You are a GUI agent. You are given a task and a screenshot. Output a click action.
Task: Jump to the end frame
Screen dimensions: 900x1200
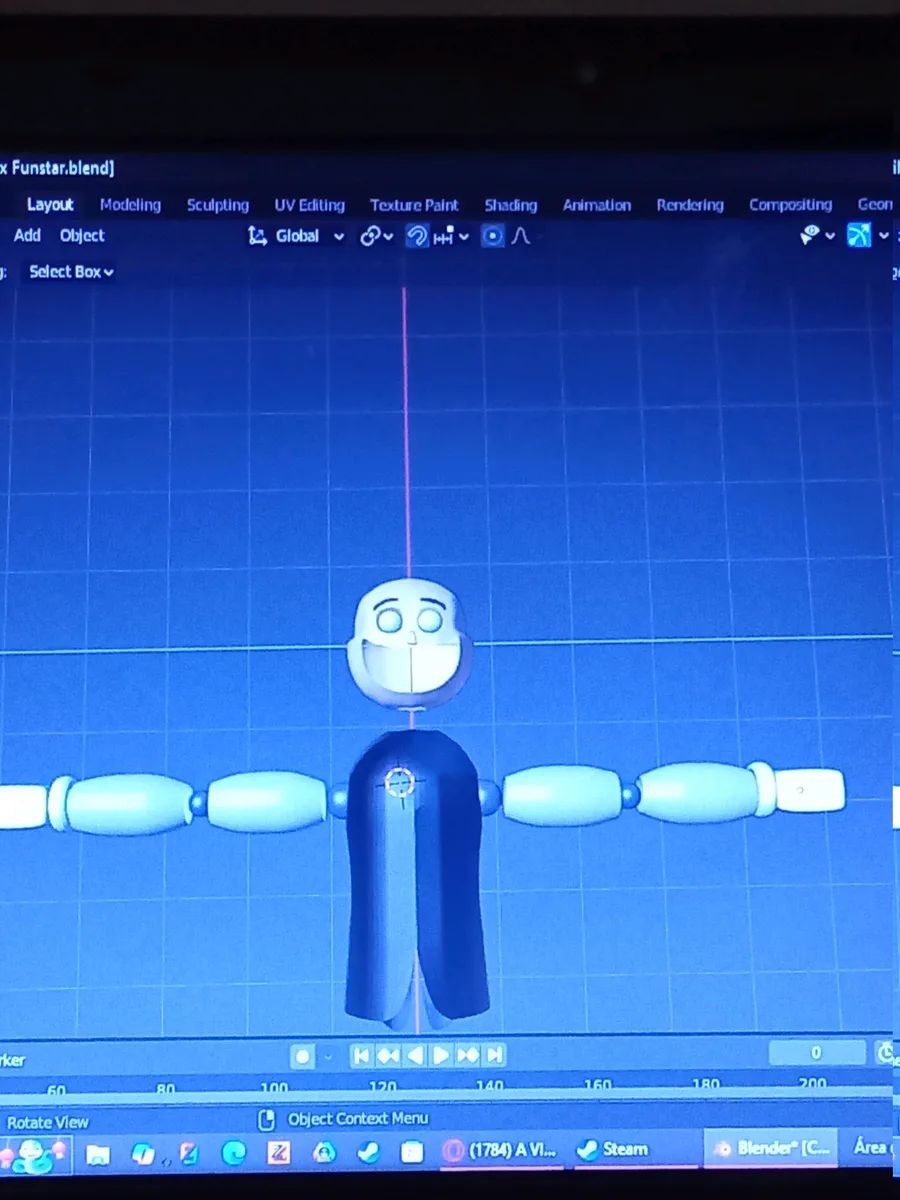click(x=493, y=1055)
